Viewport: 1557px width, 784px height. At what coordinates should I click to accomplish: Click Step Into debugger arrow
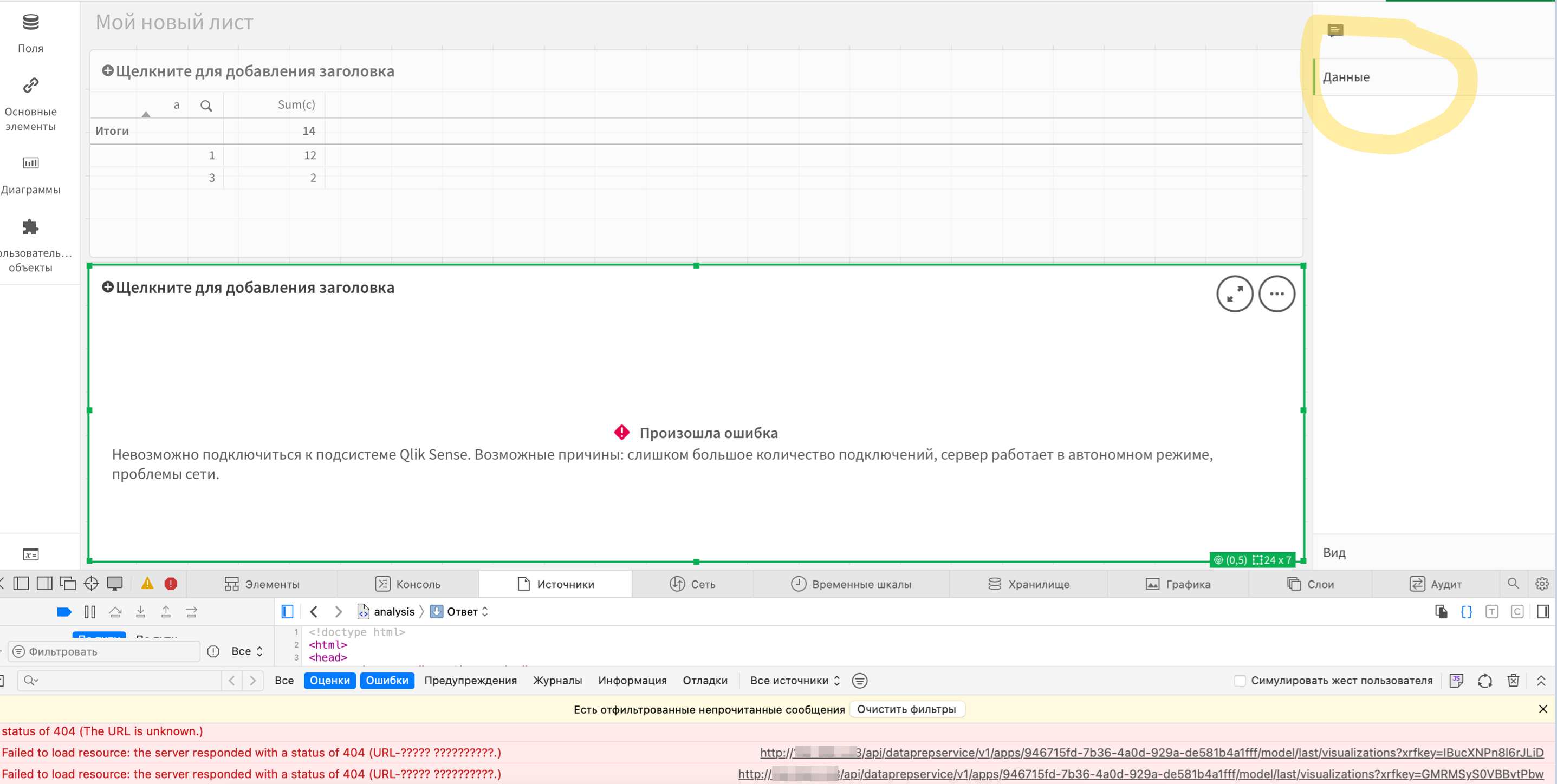pyautogui.click(x=140, y=612)
